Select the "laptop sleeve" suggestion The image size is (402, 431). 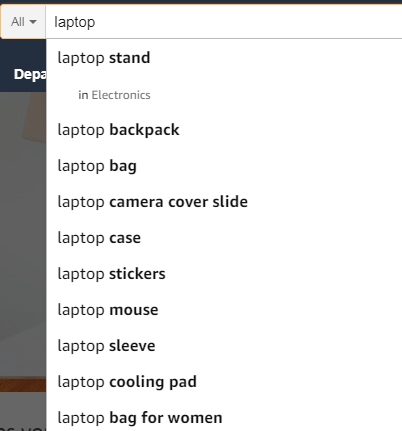224,346
